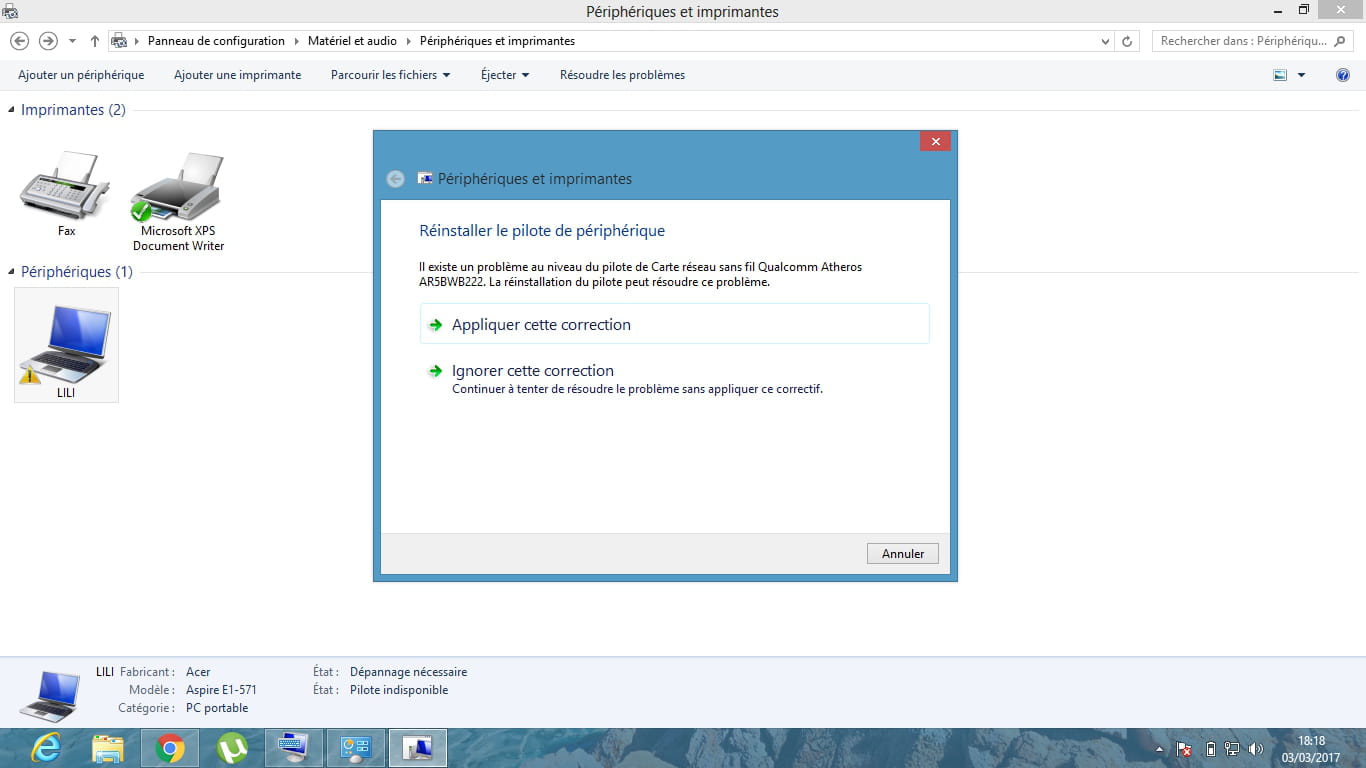Click the search magnifier icon
The height and width of the screenshot is (768, 1366).
[1341, 42]
